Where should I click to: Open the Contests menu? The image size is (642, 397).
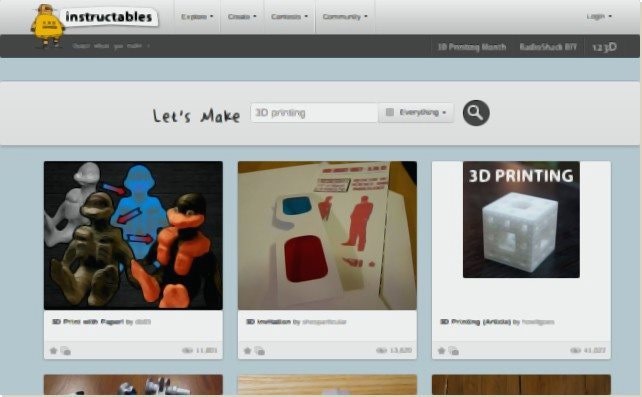pyautogui.click(x=289, y=17)
